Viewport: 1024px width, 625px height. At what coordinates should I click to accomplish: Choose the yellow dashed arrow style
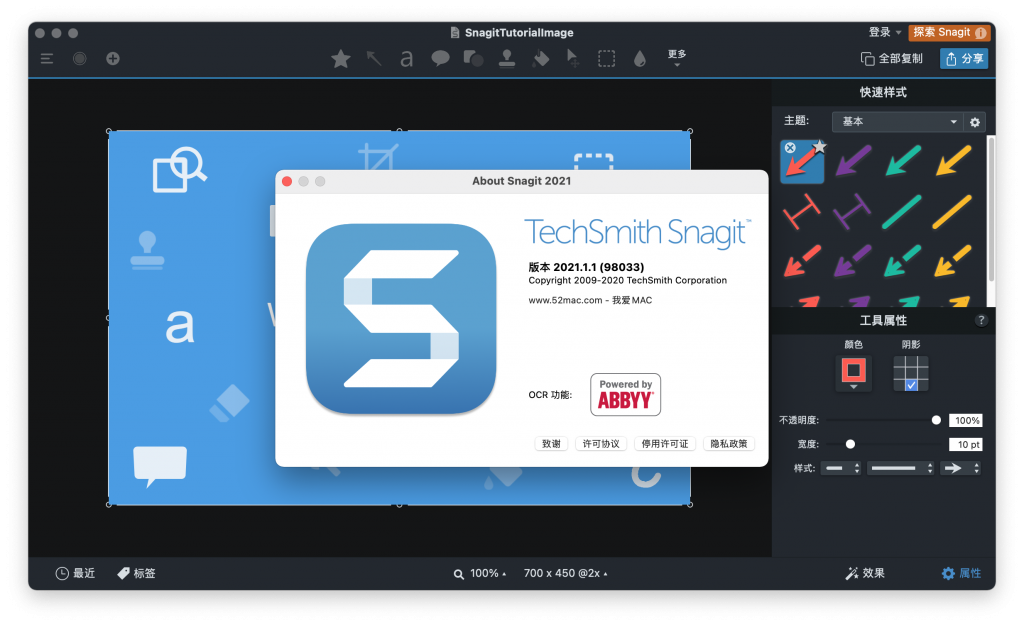(x=953, y=261)
